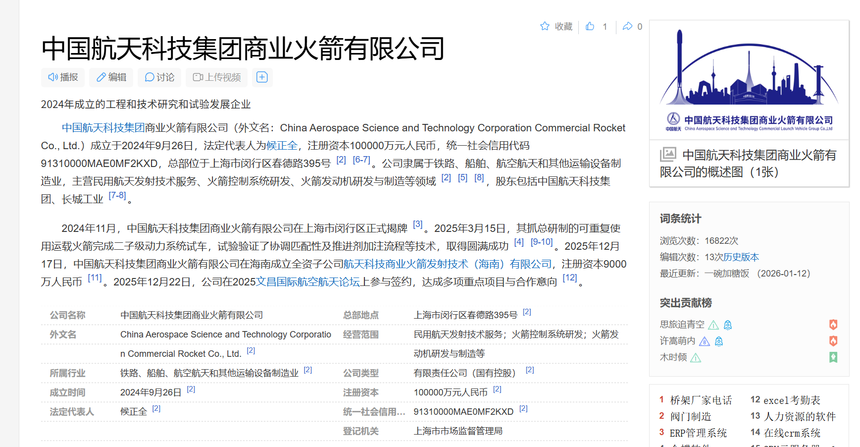The image size is (860, 447).
Task: Open the 候正全 link in intro
Action: click(282, 146)
